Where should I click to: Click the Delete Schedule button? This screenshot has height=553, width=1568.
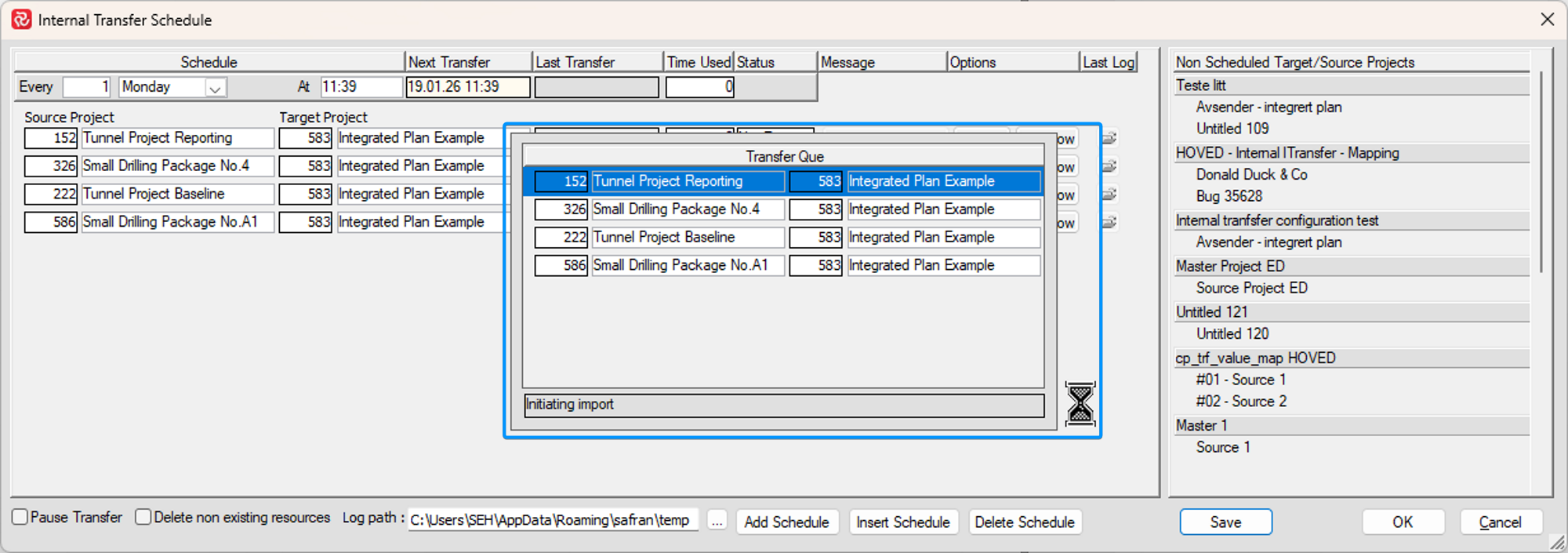[1024, 522]
